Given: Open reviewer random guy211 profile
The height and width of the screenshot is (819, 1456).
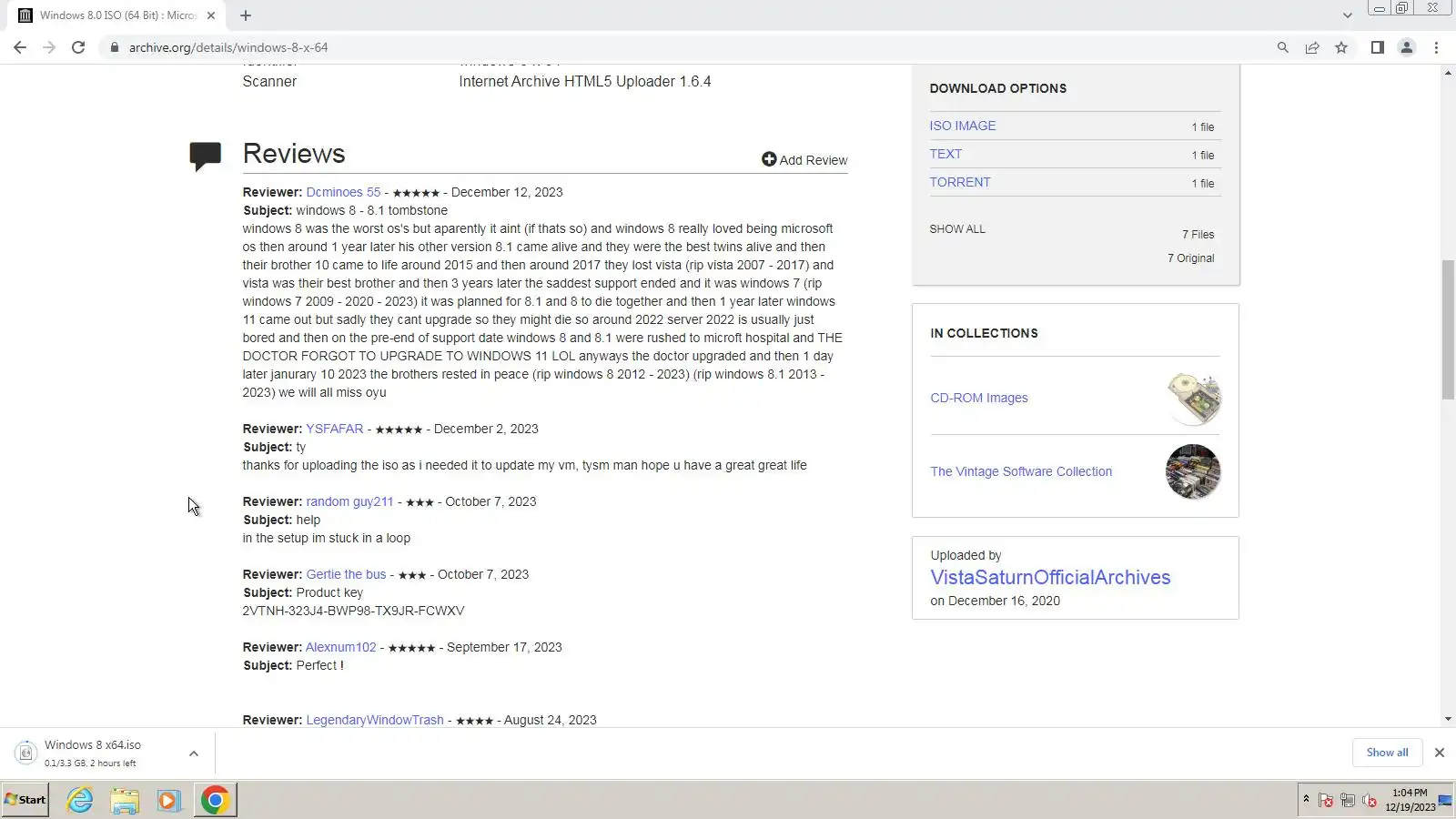Looking at the screenshot, I should click(349, 501).
